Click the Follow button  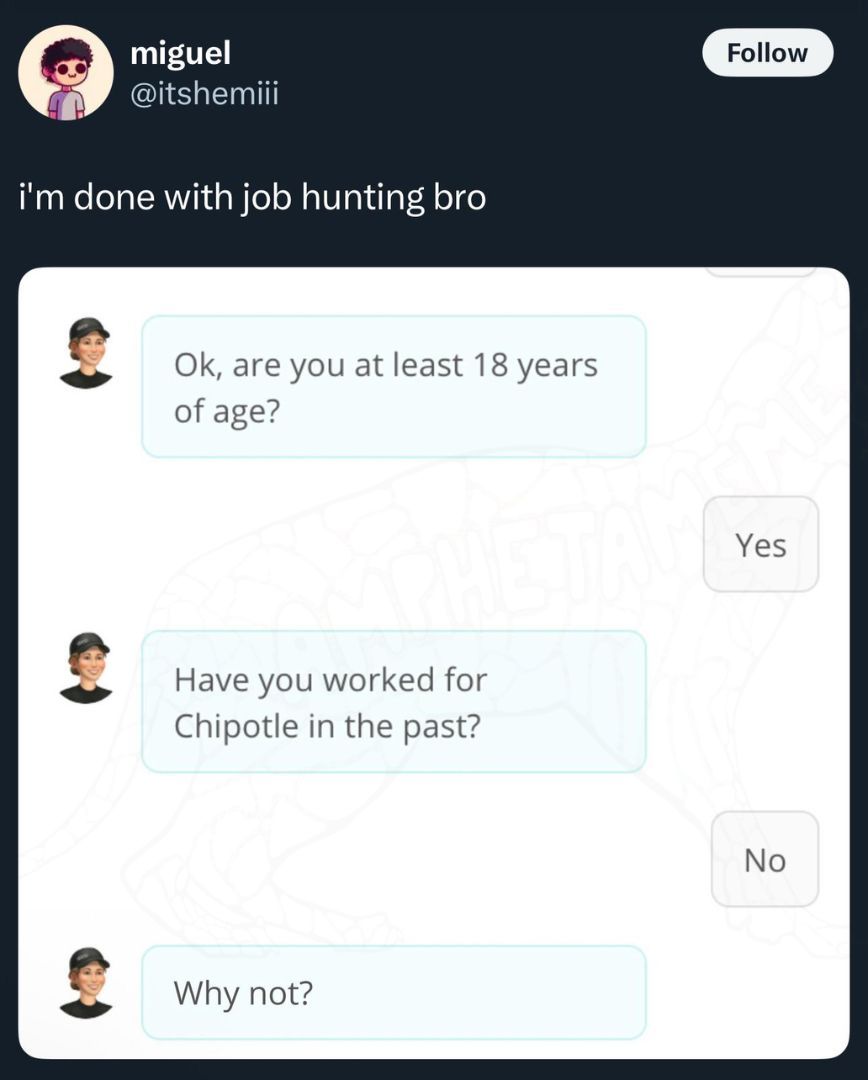click(x=767, y=52)
